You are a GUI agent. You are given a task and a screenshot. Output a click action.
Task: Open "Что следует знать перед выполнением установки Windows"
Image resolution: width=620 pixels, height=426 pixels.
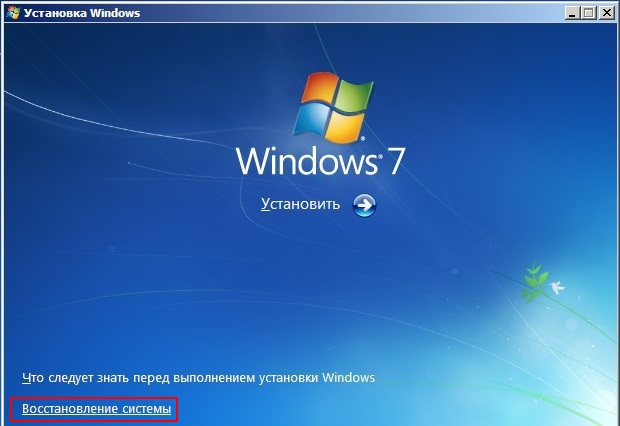coord(198,378)
